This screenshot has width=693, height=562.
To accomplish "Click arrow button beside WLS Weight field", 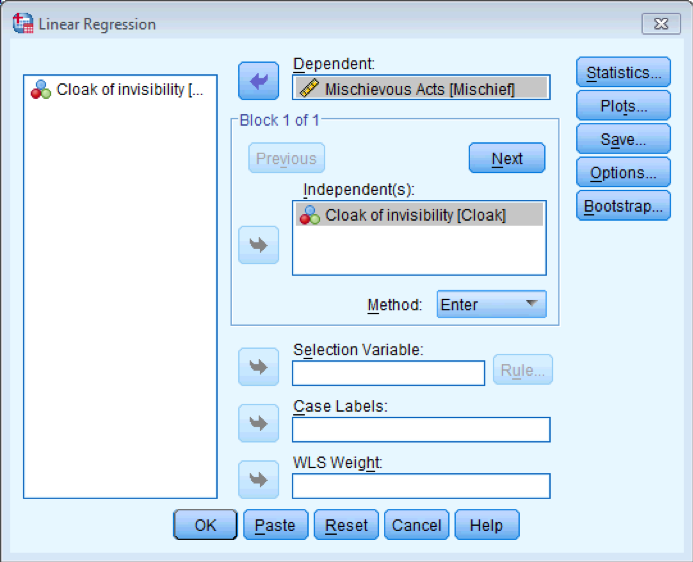I will pyautogui.click(x=258, y=479).
